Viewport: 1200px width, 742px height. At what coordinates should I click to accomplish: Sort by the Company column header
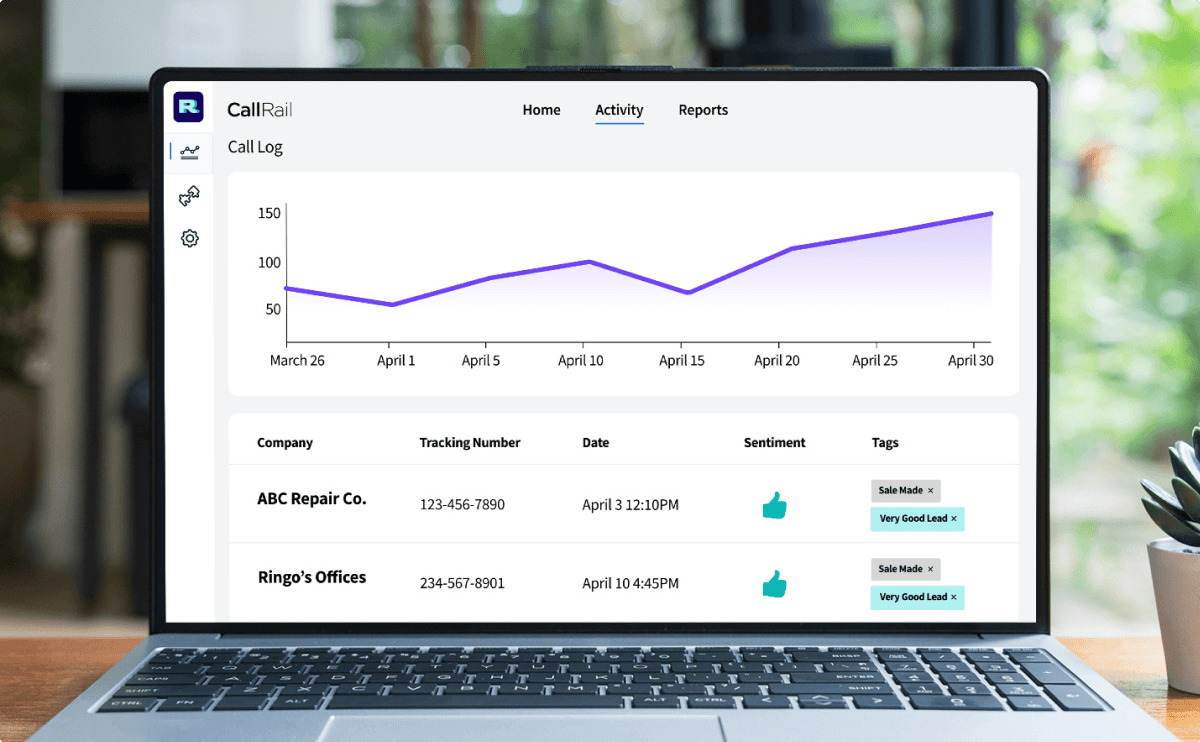click(285, 443)
